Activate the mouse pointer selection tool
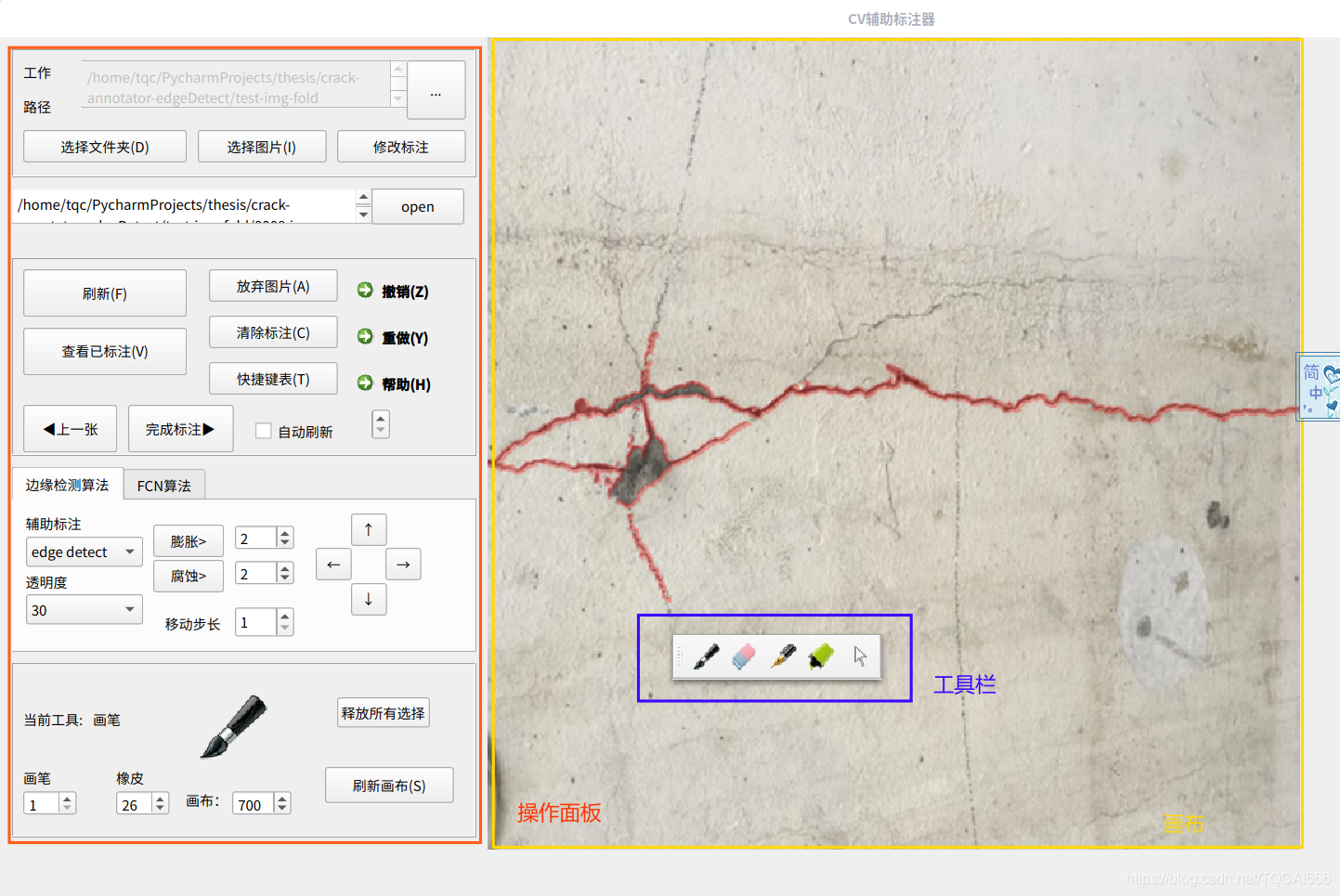This screenshot has width=1340, height=896. point(860,656)
